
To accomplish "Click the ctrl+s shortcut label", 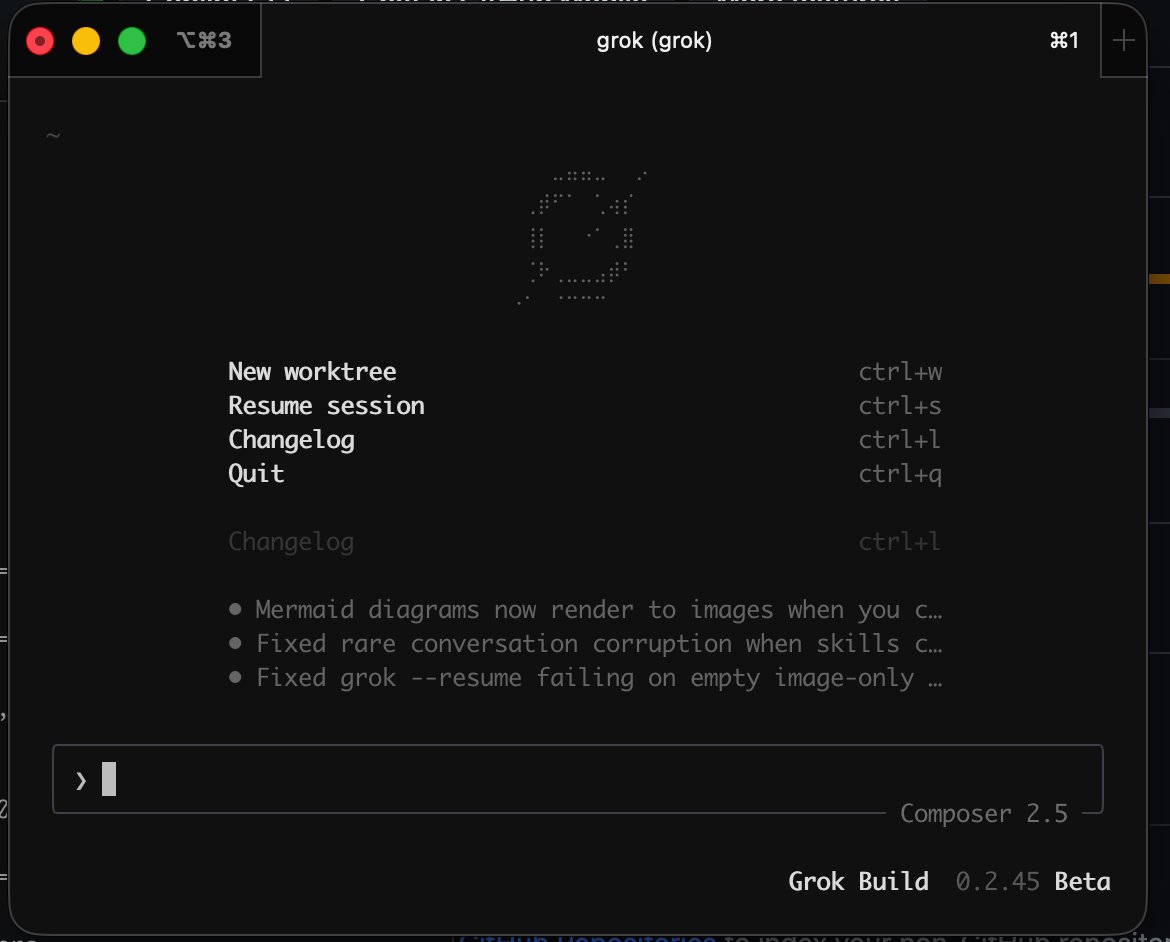I will (900, 406).
